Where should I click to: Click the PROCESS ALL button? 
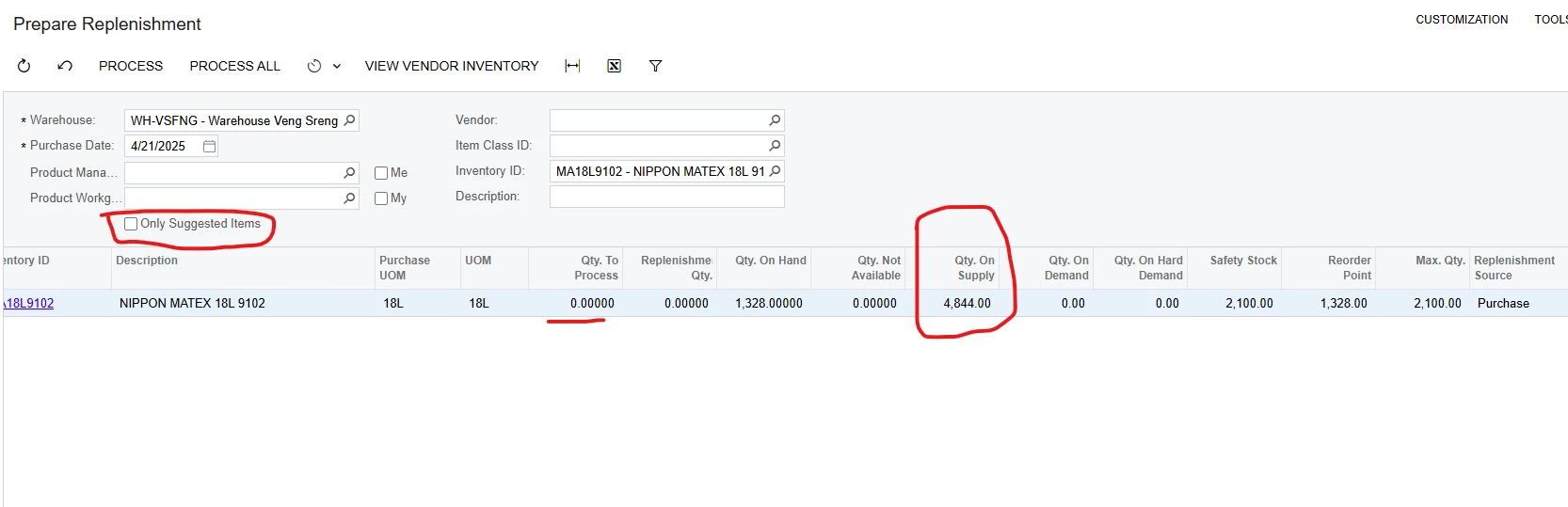[x=235, y=66]
